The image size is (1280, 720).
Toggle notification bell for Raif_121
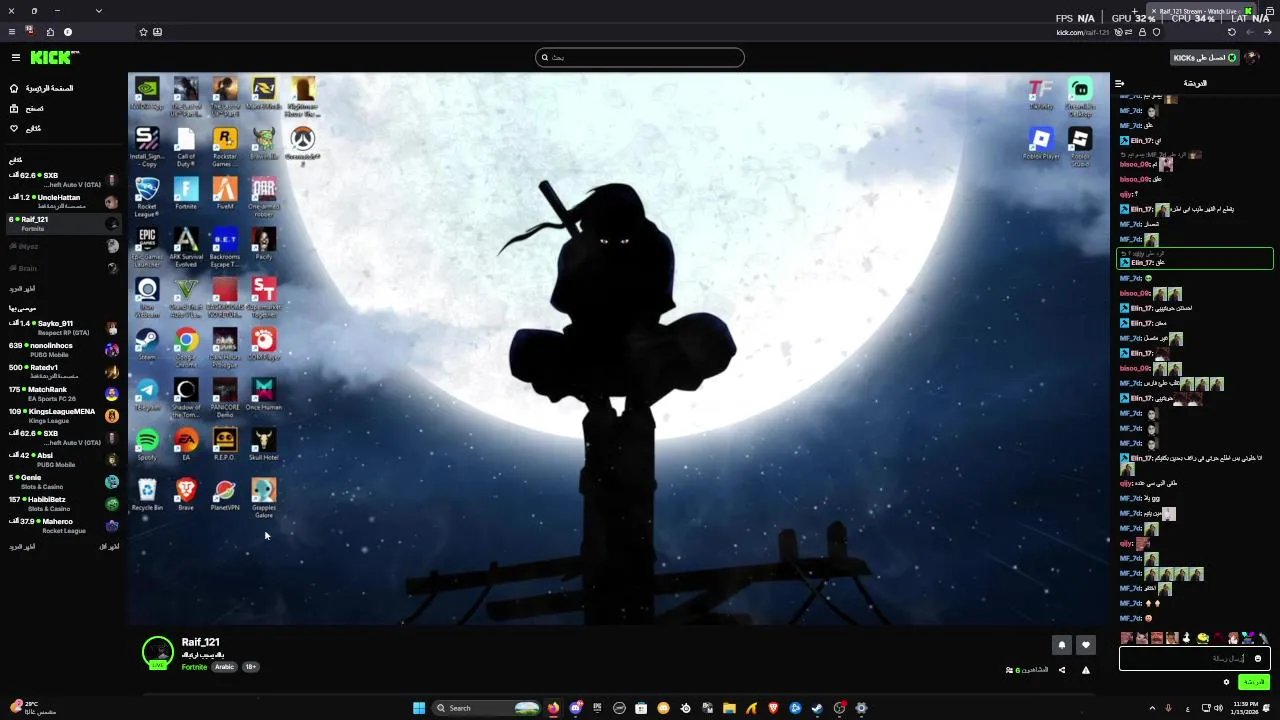1062,645
